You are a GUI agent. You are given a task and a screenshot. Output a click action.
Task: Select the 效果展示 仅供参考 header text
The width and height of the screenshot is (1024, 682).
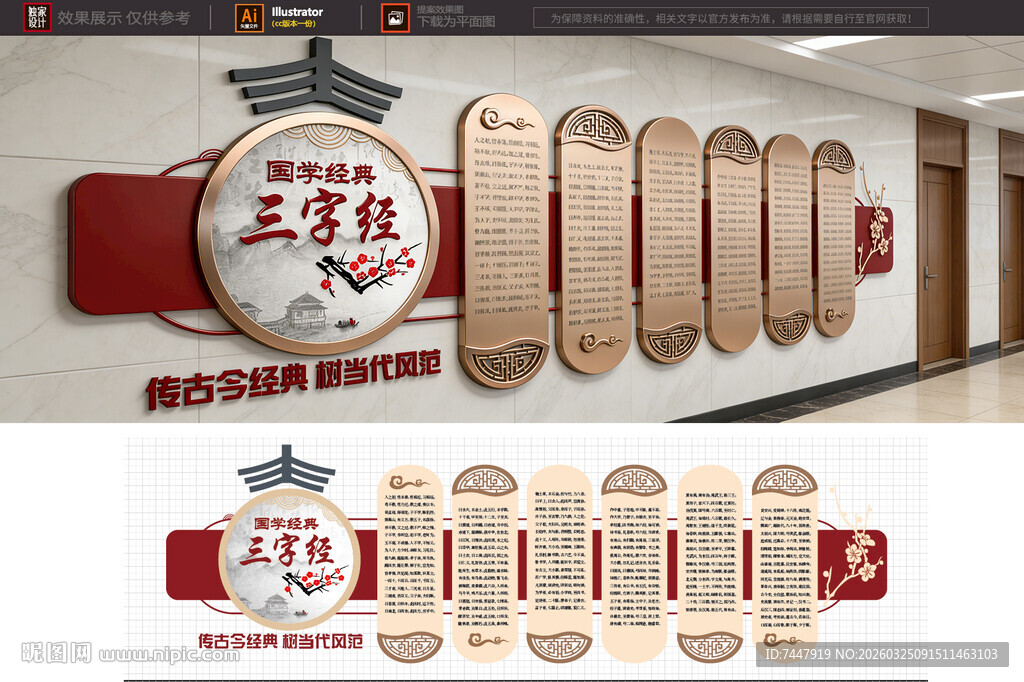123,18
